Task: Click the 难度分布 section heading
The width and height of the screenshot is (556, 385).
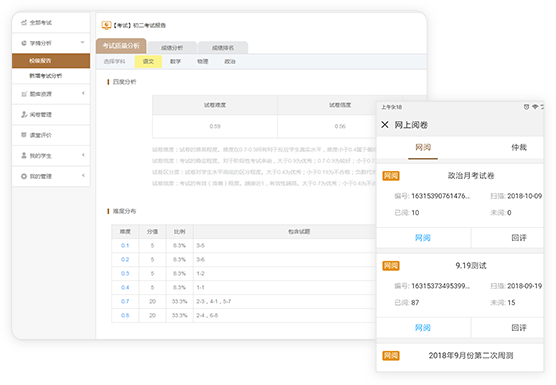Action: 124,211
